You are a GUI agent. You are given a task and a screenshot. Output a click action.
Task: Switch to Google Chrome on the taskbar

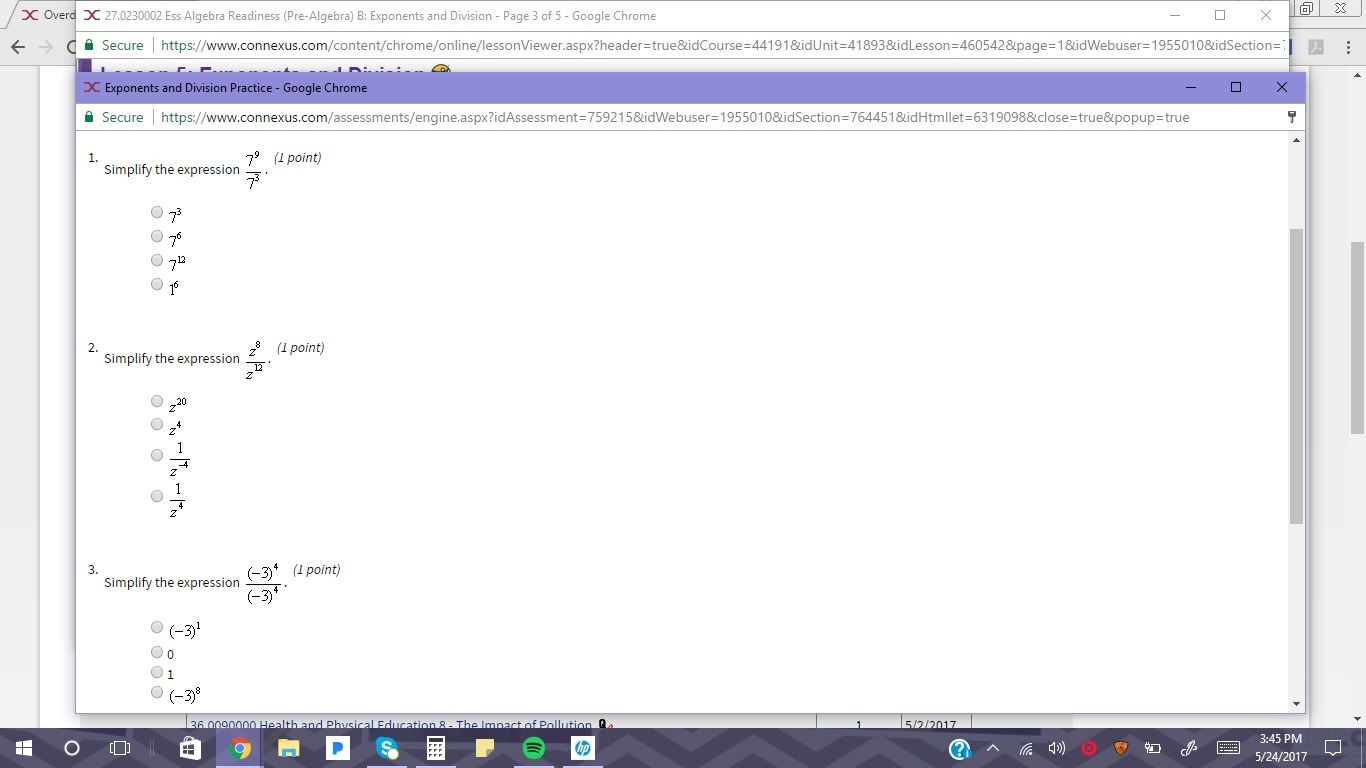coord(239,748)
